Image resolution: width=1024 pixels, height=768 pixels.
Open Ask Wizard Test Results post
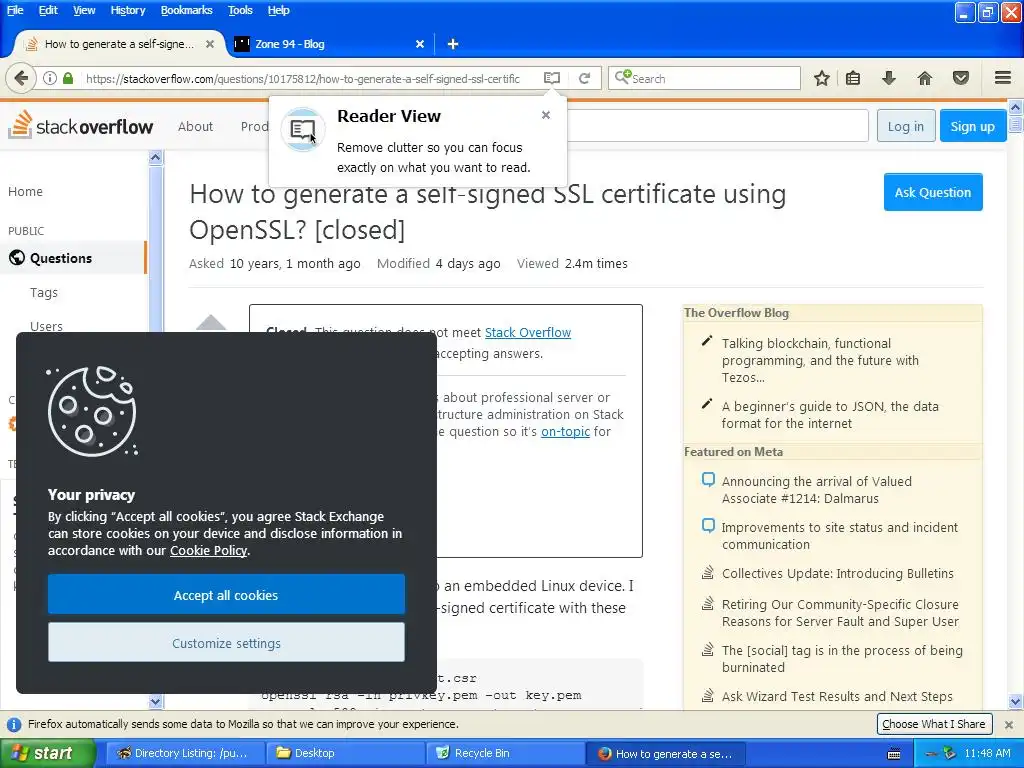pyautogui.click(x=837, y=696)
